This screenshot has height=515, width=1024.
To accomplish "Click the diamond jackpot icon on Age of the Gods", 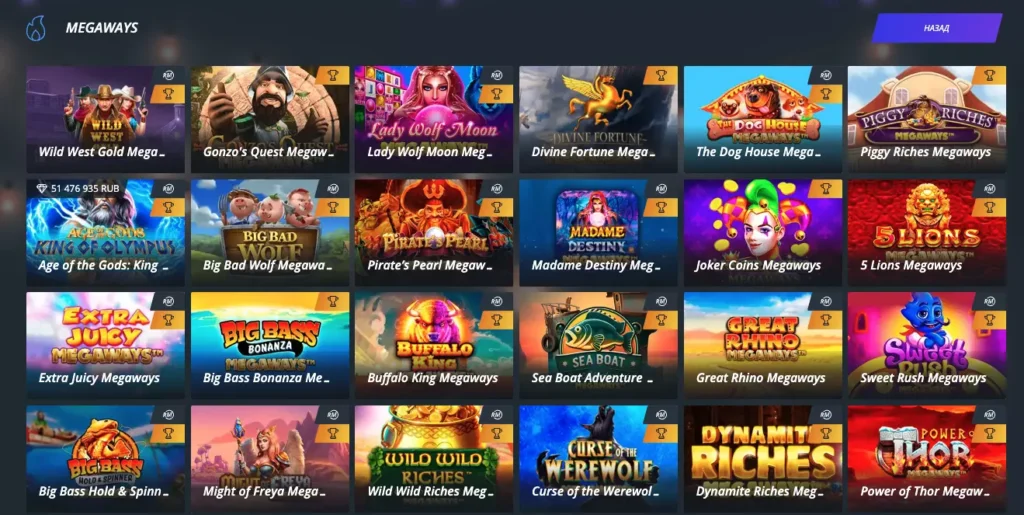I will pyautogui.click(x=42, y=188).
